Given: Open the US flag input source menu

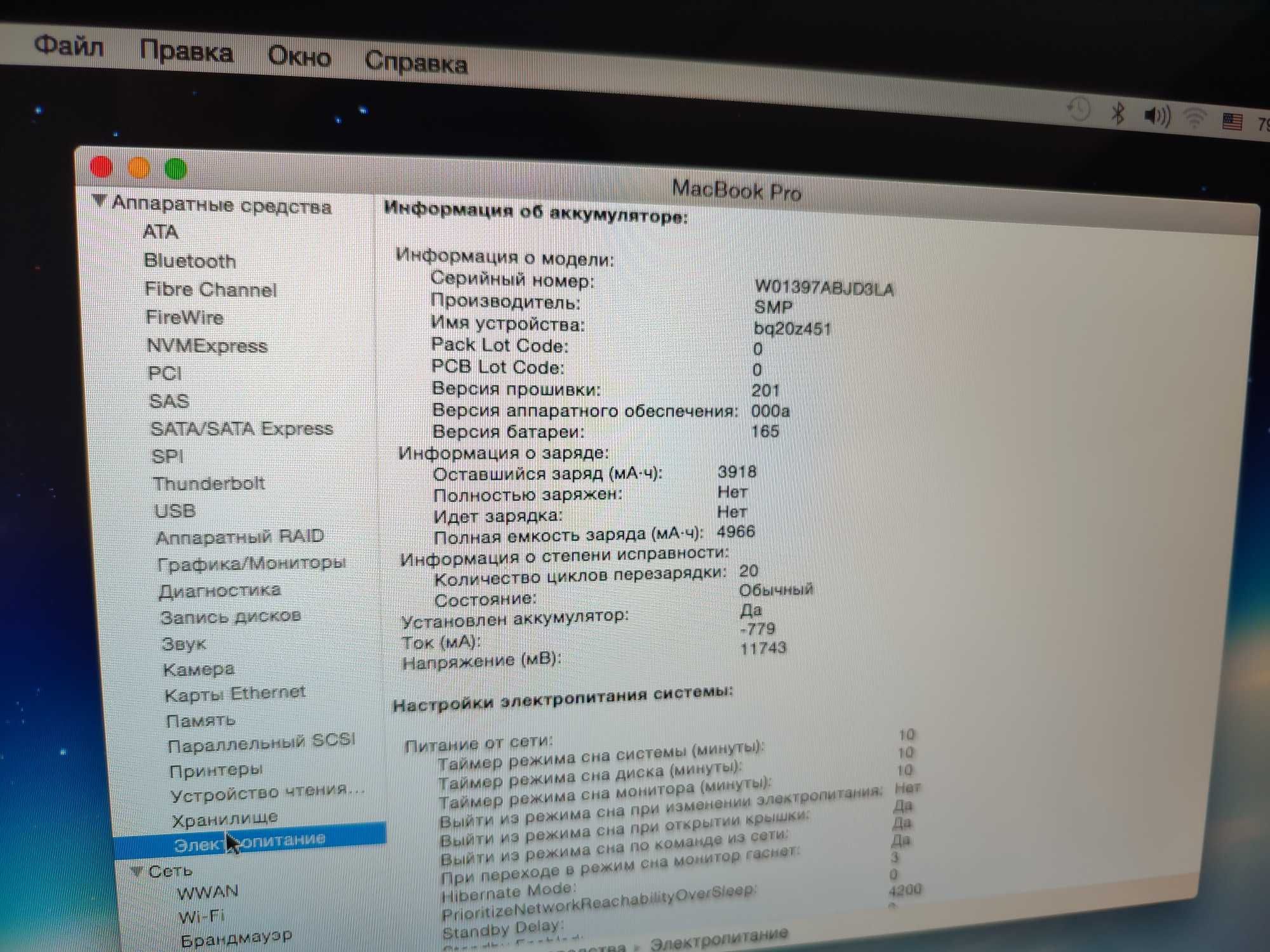Looking at the screenshot, I should coord(1233,121).
